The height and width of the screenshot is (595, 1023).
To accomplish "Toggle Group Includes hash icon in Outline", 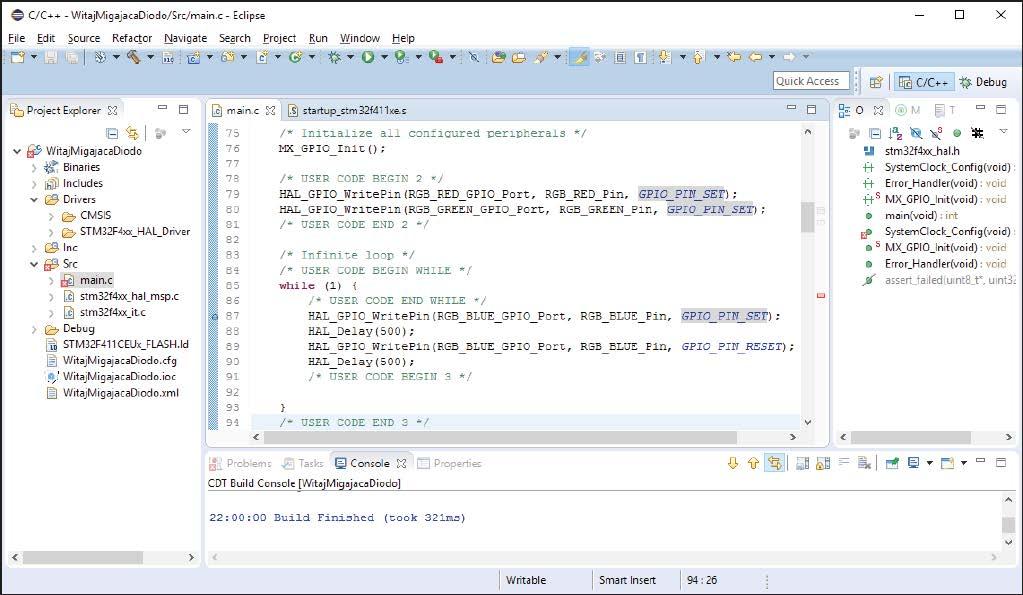I will [x=977, y=133].
